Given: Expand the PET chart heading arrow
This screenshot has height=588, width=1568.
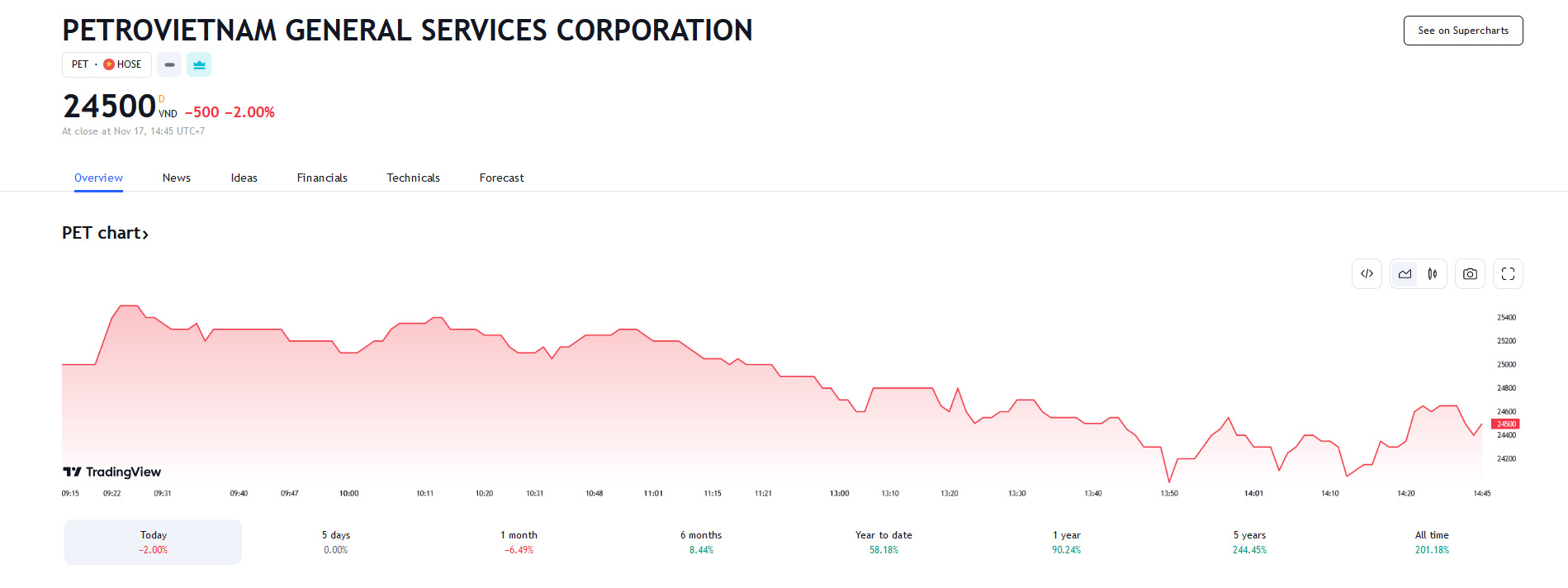Looking at the screenshot, I should coord(145,235).
